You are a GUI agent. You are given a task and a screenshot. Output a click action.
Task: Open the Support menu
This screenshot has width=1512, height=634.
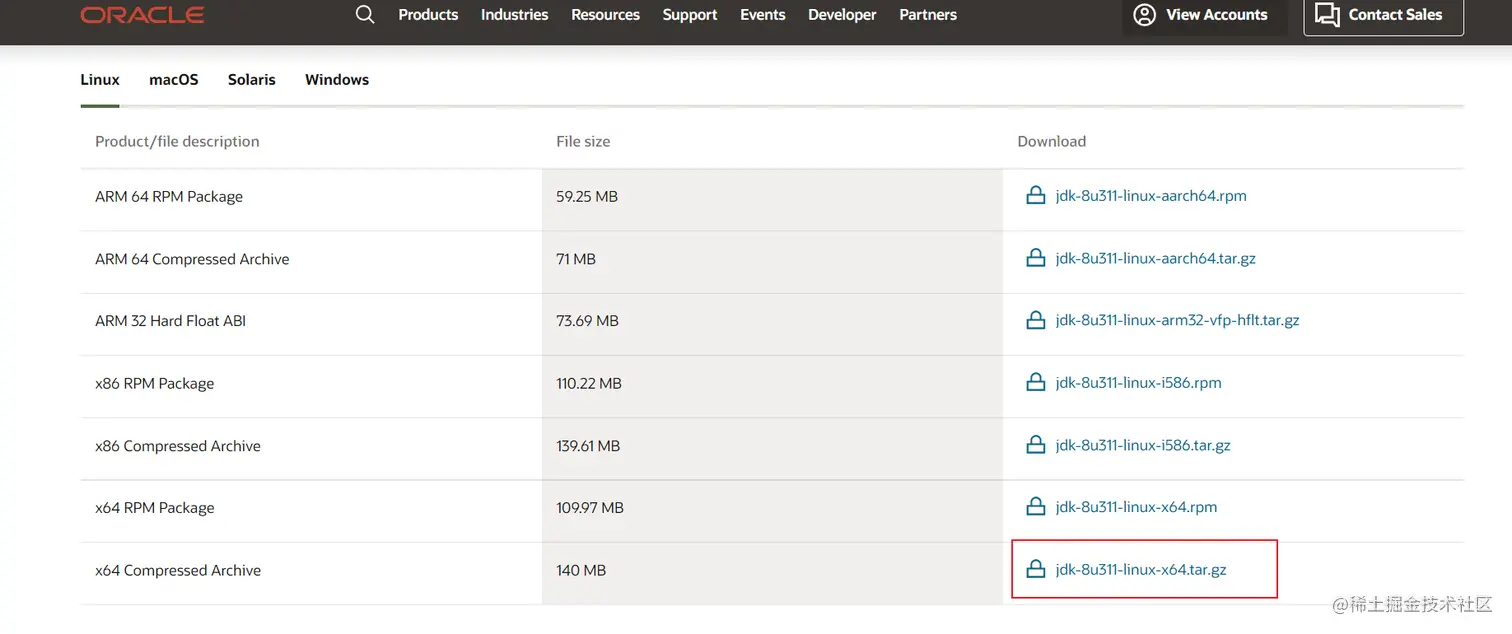coord(690,15)
